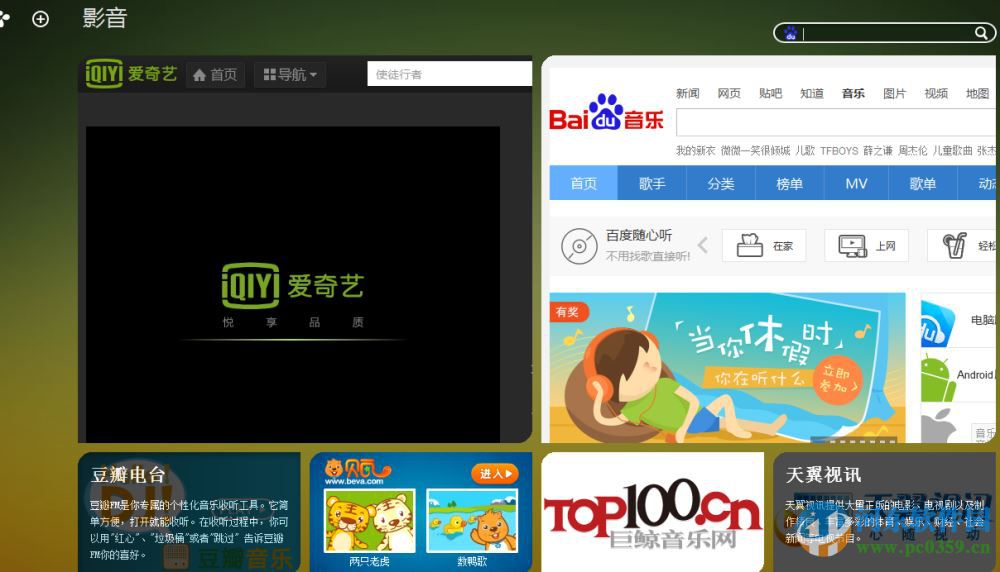
Task: Select the 歌单 tab
Action: (x=922, y=184)
